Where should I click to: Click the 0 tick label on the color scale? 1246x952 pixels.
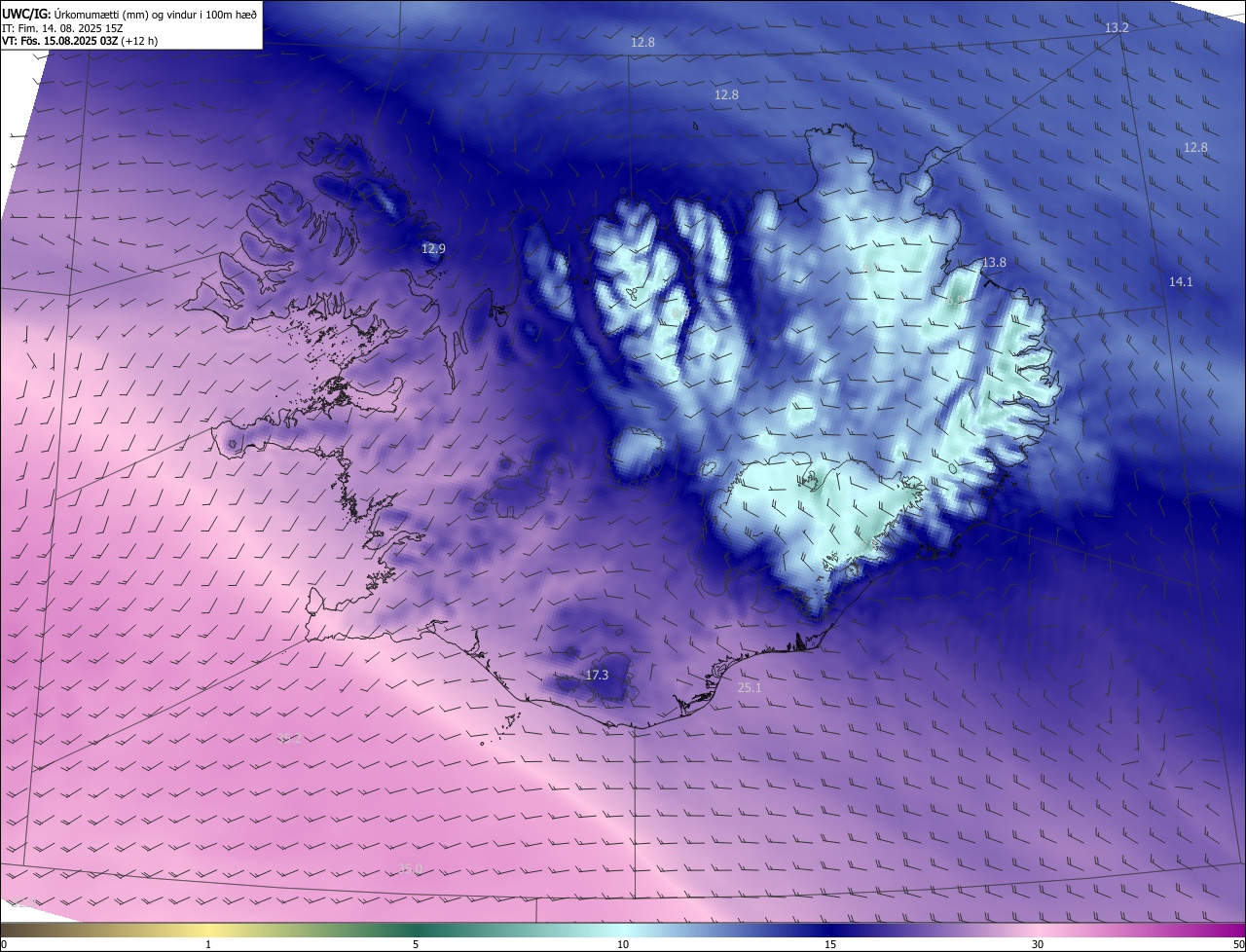(4, 944)
